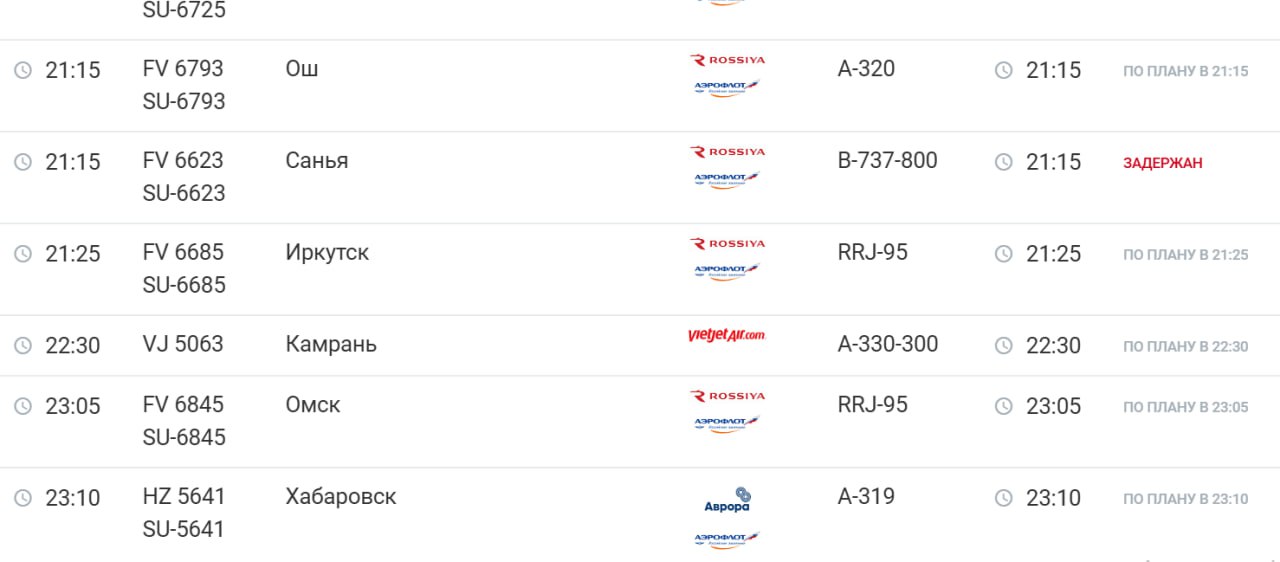
Task: Click the VietJet Air logo
Action: 726,336
